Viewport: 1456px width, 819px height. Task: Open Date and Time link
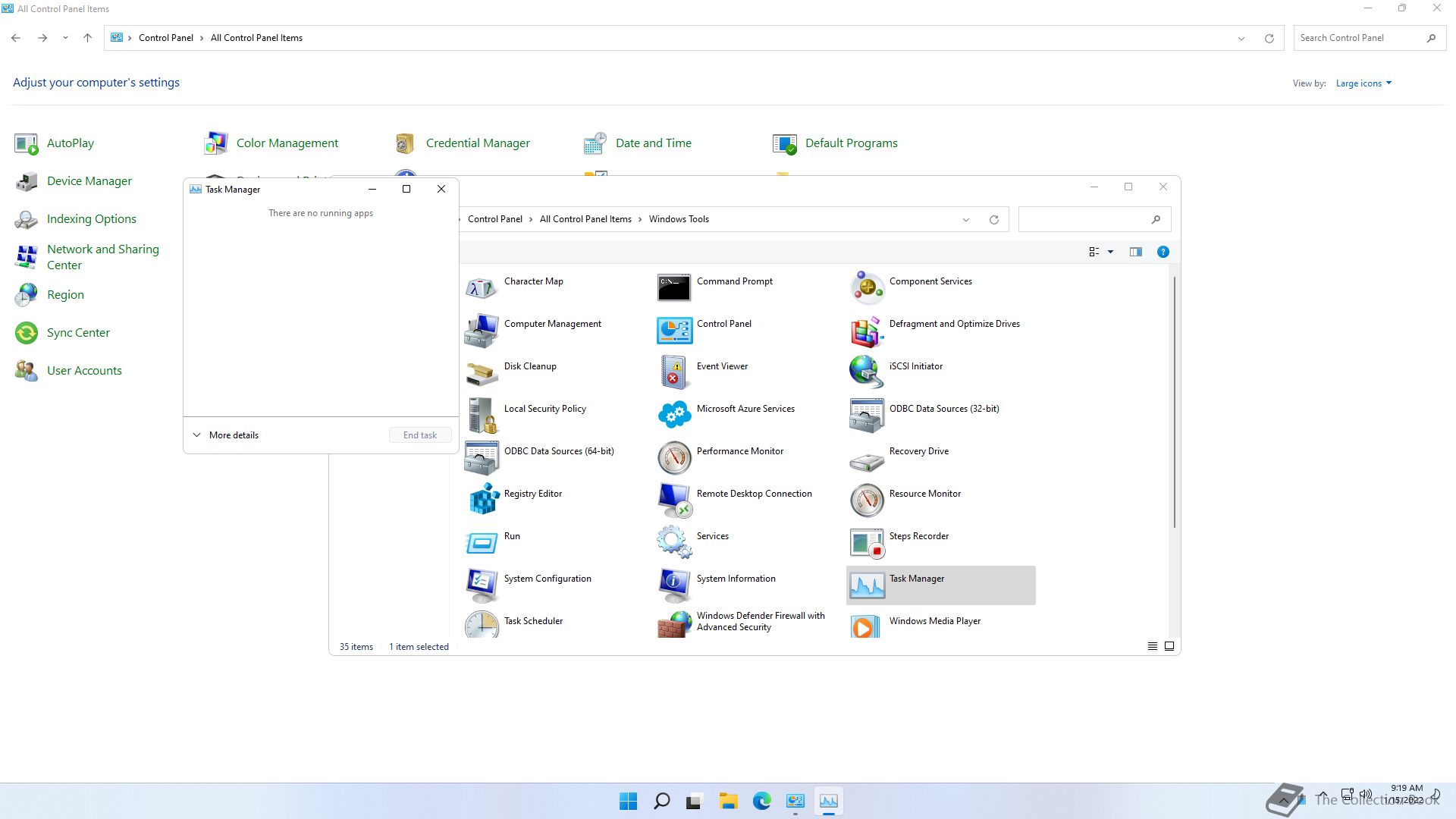[x=654, y=143]
